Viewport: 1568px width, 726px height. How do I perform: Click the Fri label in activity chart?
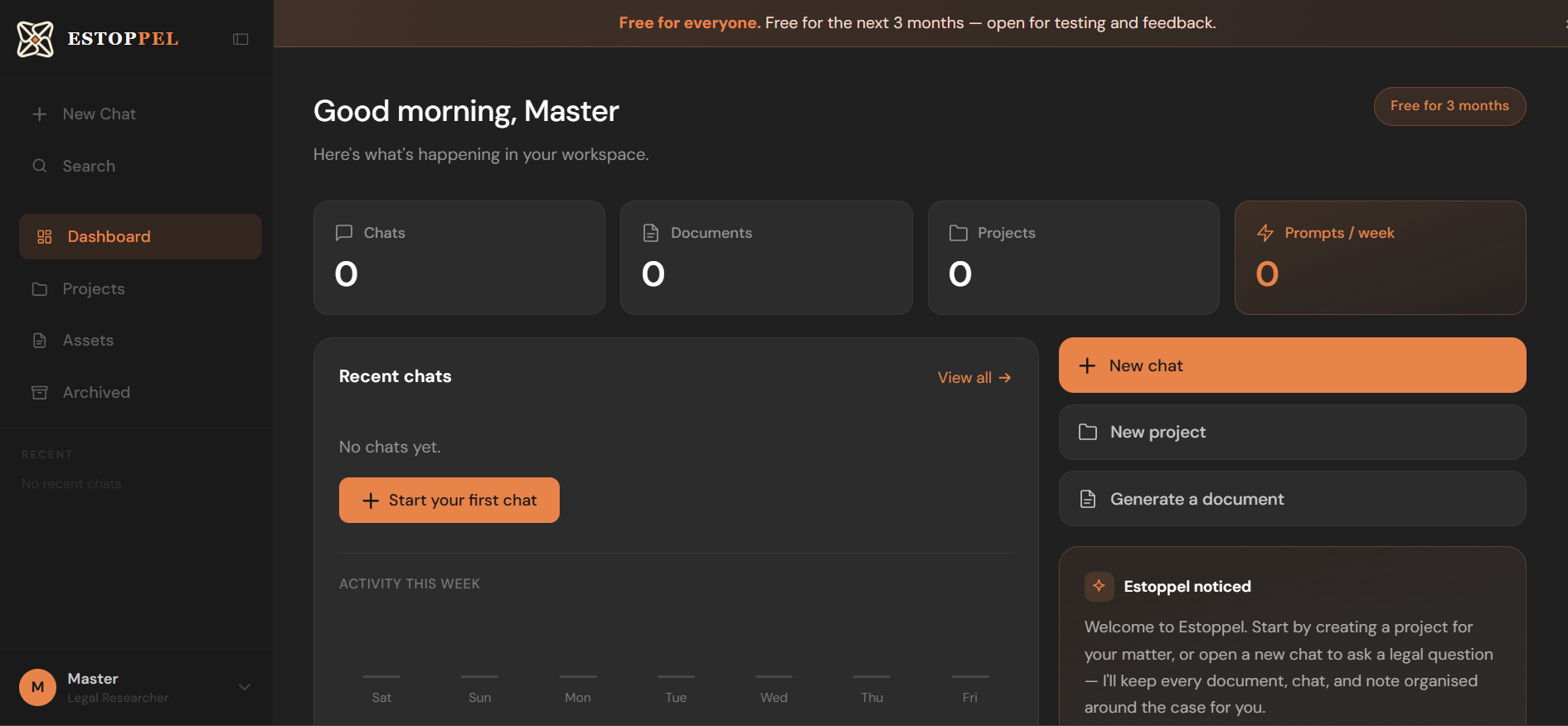(x=969, y=698)
